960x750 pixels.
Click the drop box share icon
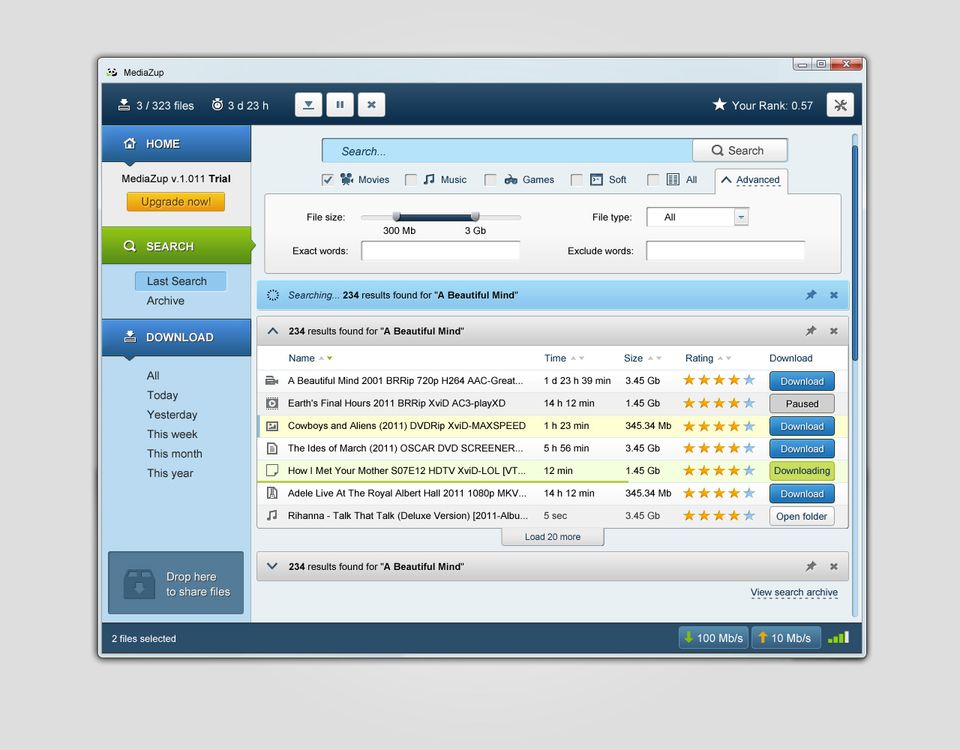tap(139, 583)
